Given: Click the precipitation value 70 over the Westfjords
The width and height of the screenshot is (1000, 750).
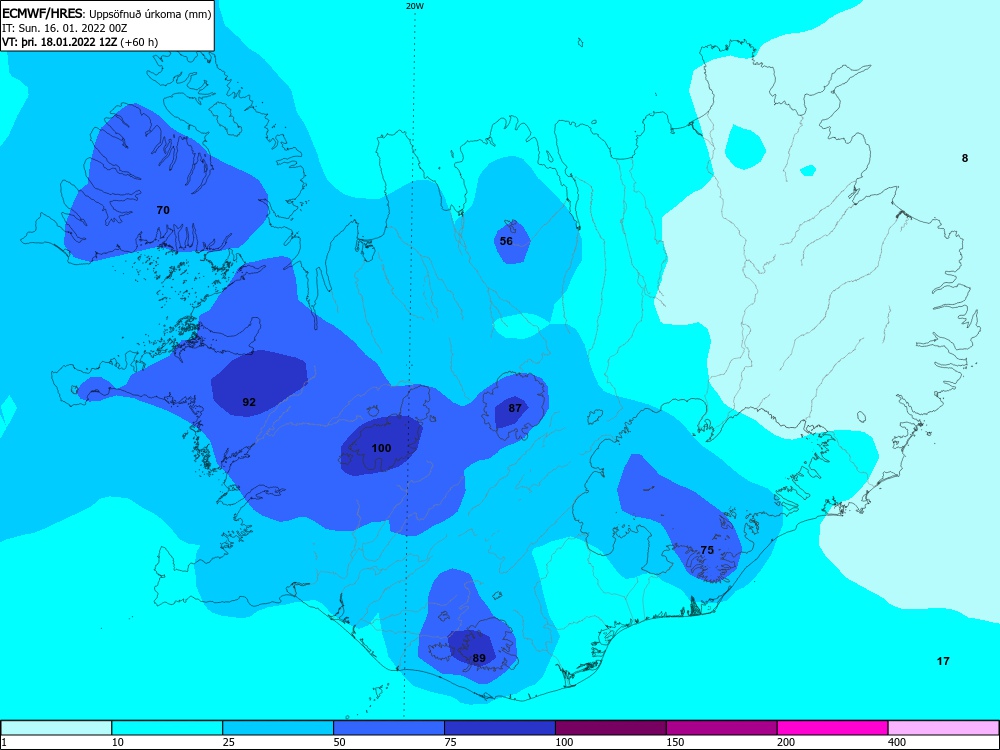Looking at the screenshot, I should click(163, 210).
